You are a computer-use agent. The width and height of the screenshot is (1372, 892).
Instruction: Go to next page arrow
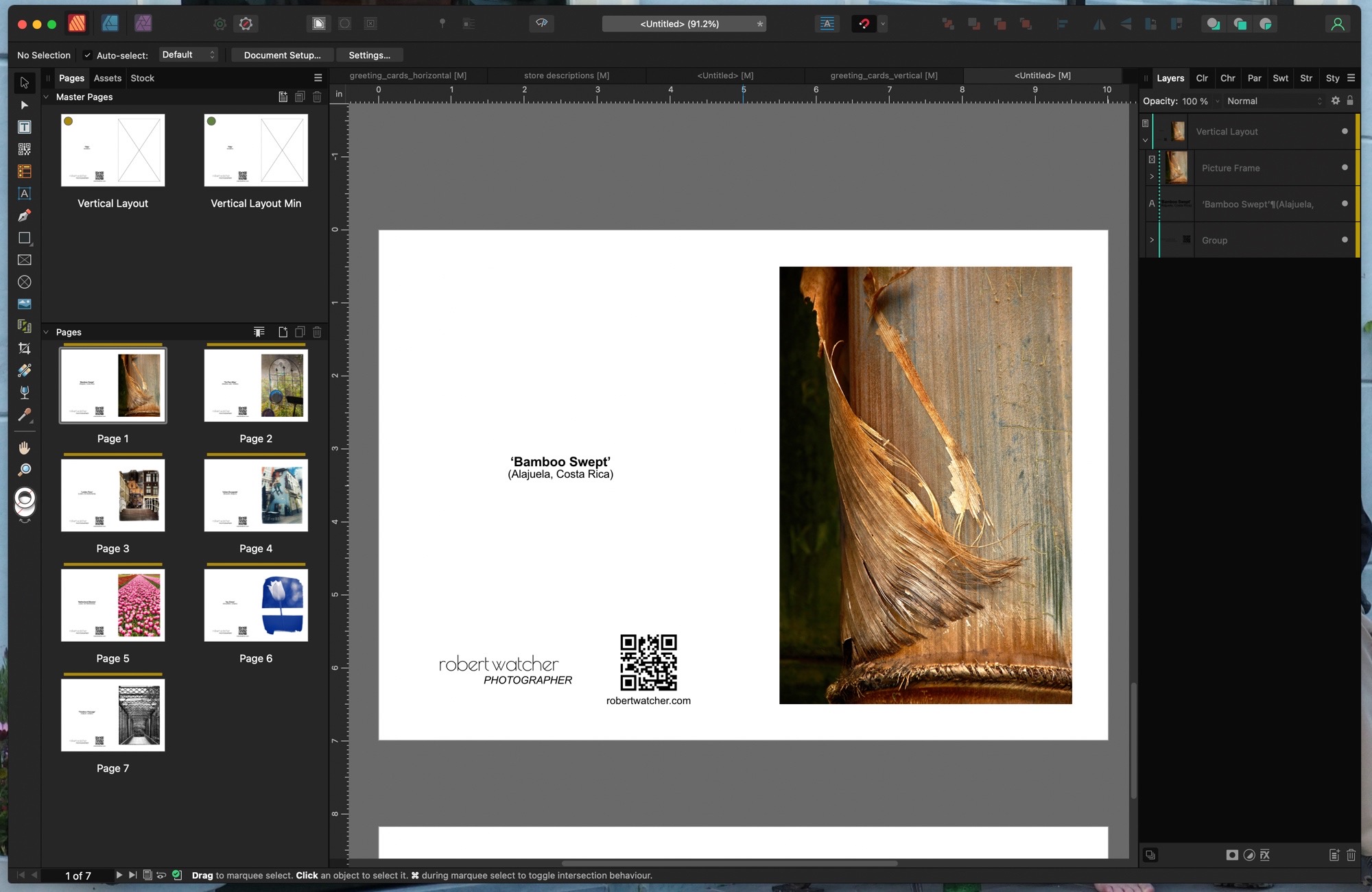[x=119, y=875]
